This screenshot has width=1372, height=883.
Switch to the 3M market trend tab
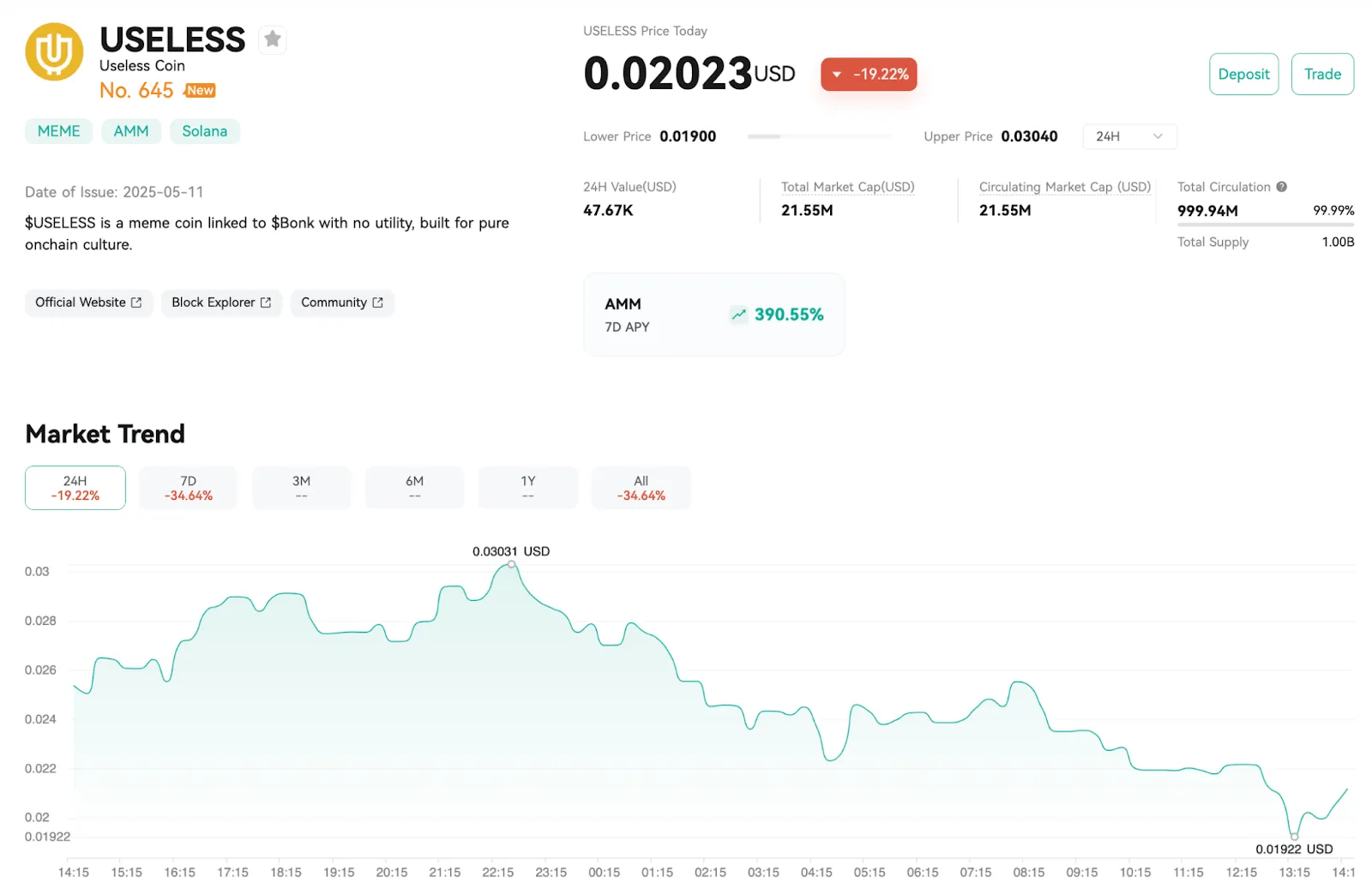click(301, 488)
